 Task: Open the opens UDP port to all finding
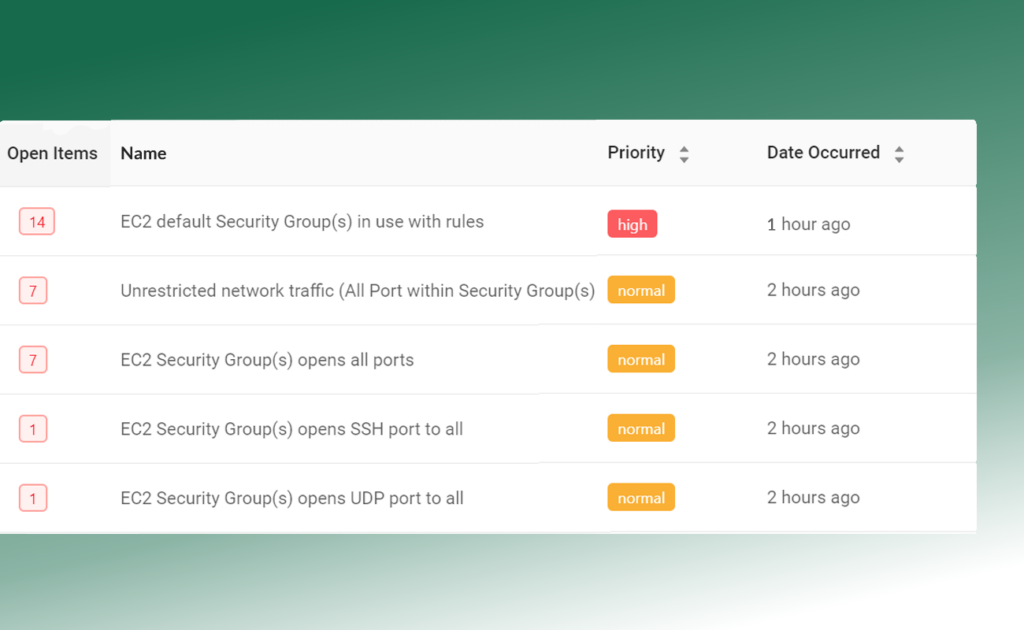click(292, 498)
